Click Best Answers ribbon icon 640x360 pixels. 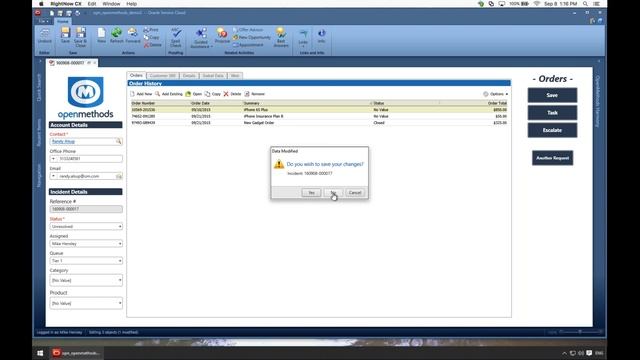click(281, 37)
